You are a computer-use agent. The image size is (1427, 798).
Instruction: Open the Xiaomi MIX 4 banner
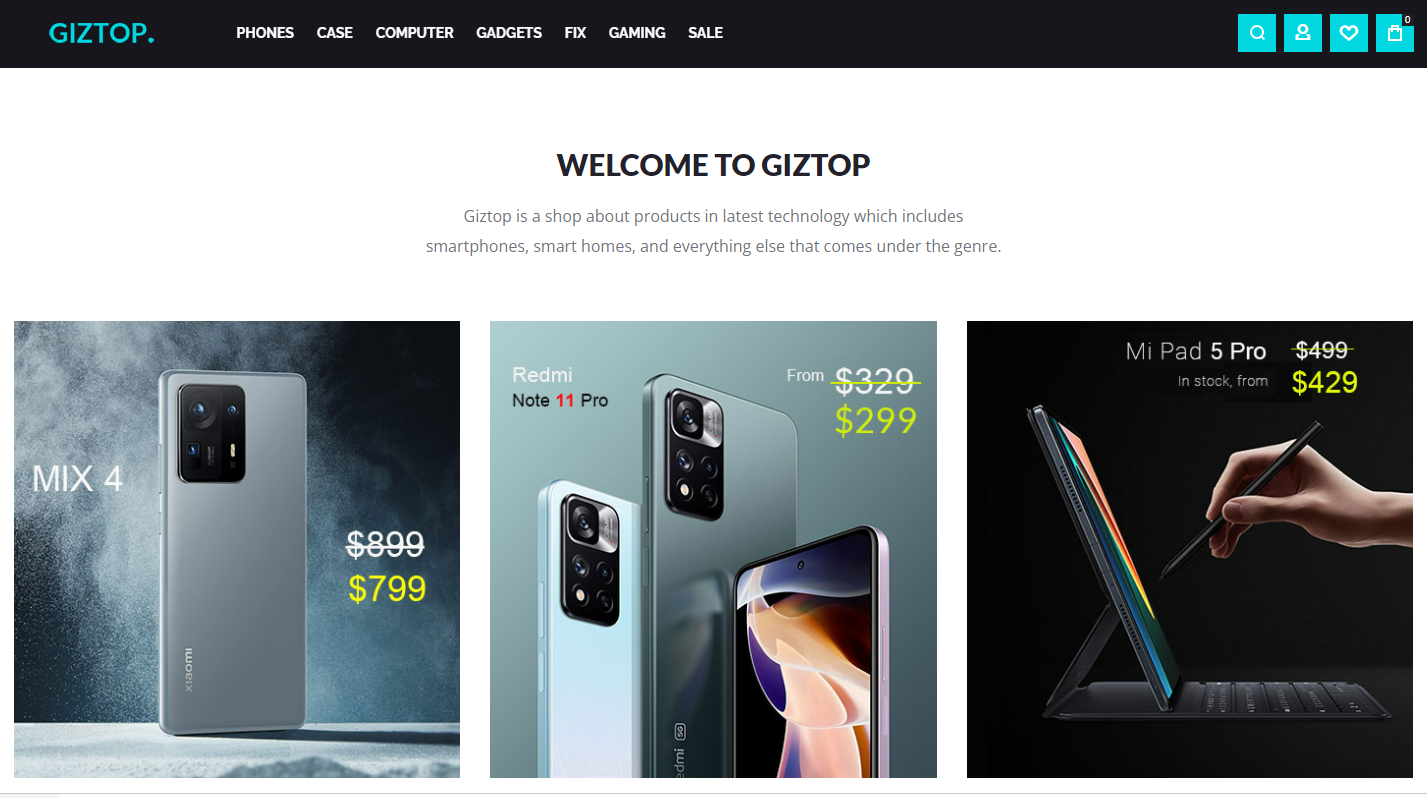click(x=237, y=549)
